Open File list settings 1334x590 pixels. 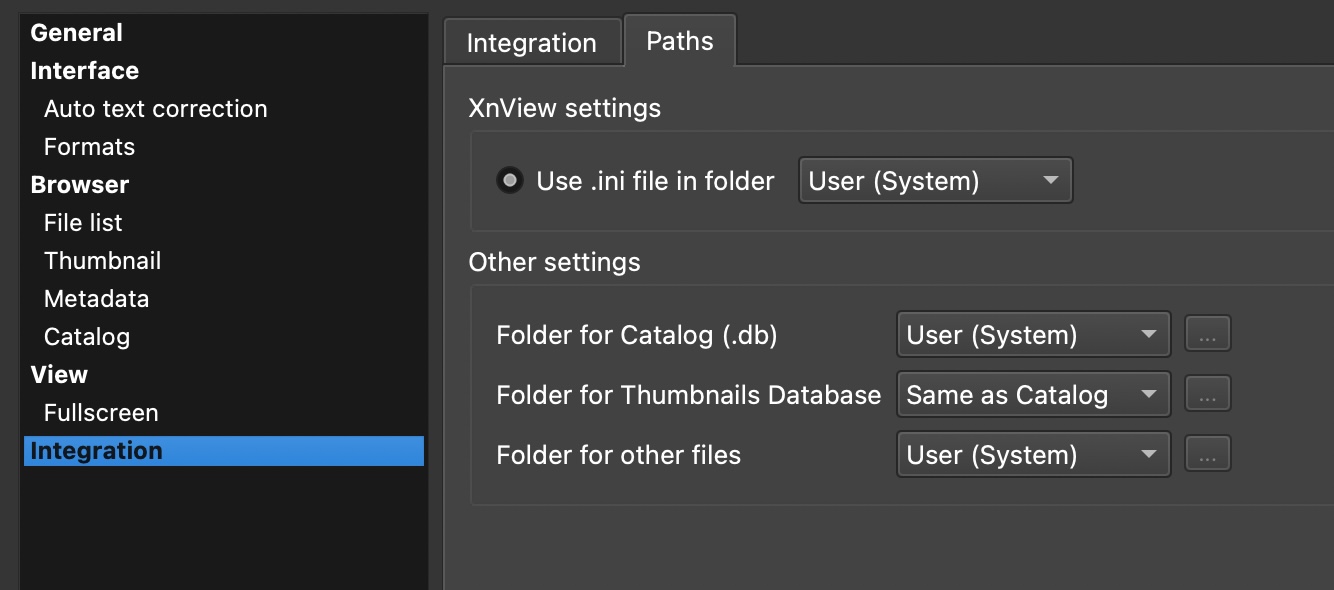[x=83, y=223]
